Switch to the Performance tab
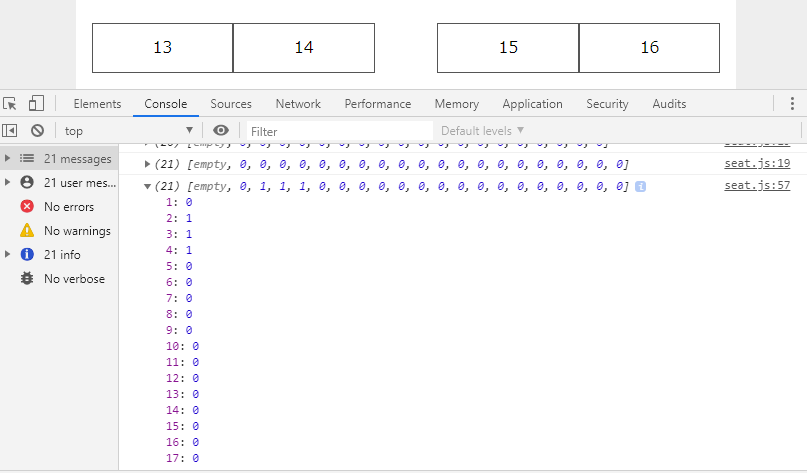This screenshot has height=473, width=807. coord(378,104)
